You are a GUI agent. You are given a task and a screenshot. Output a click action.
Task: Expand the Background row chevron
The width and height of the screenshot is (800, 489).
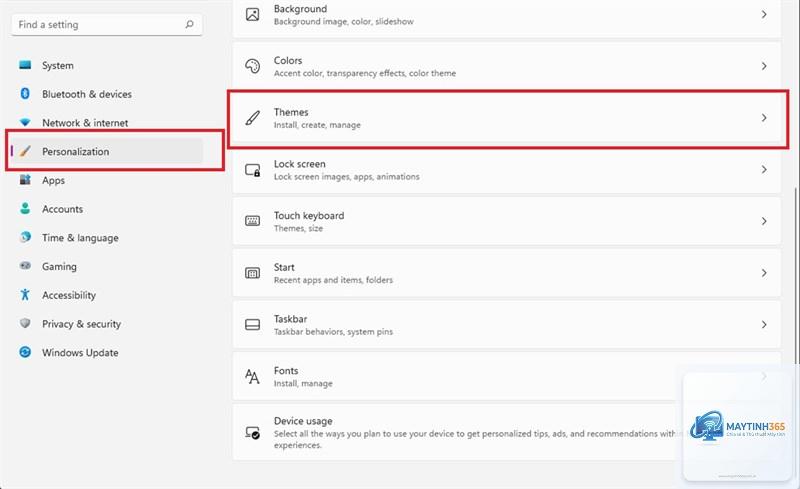click(x=764, y=15)
